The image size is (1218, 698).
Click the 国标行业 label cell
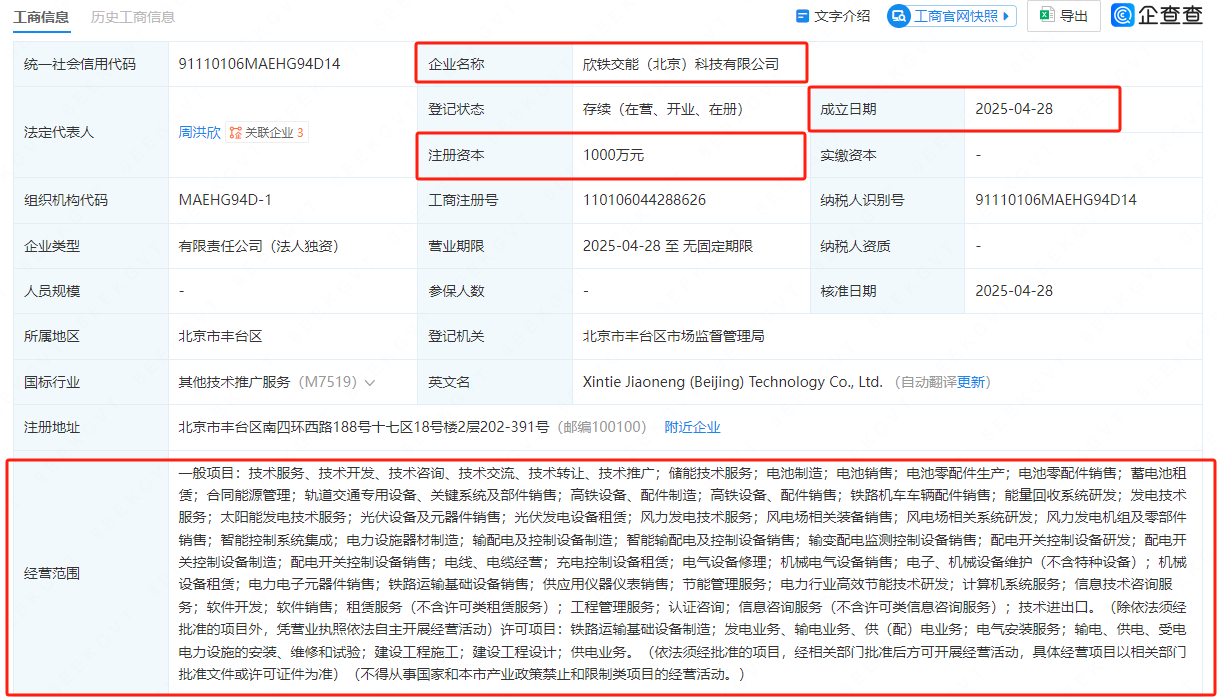tap(91, 382)
